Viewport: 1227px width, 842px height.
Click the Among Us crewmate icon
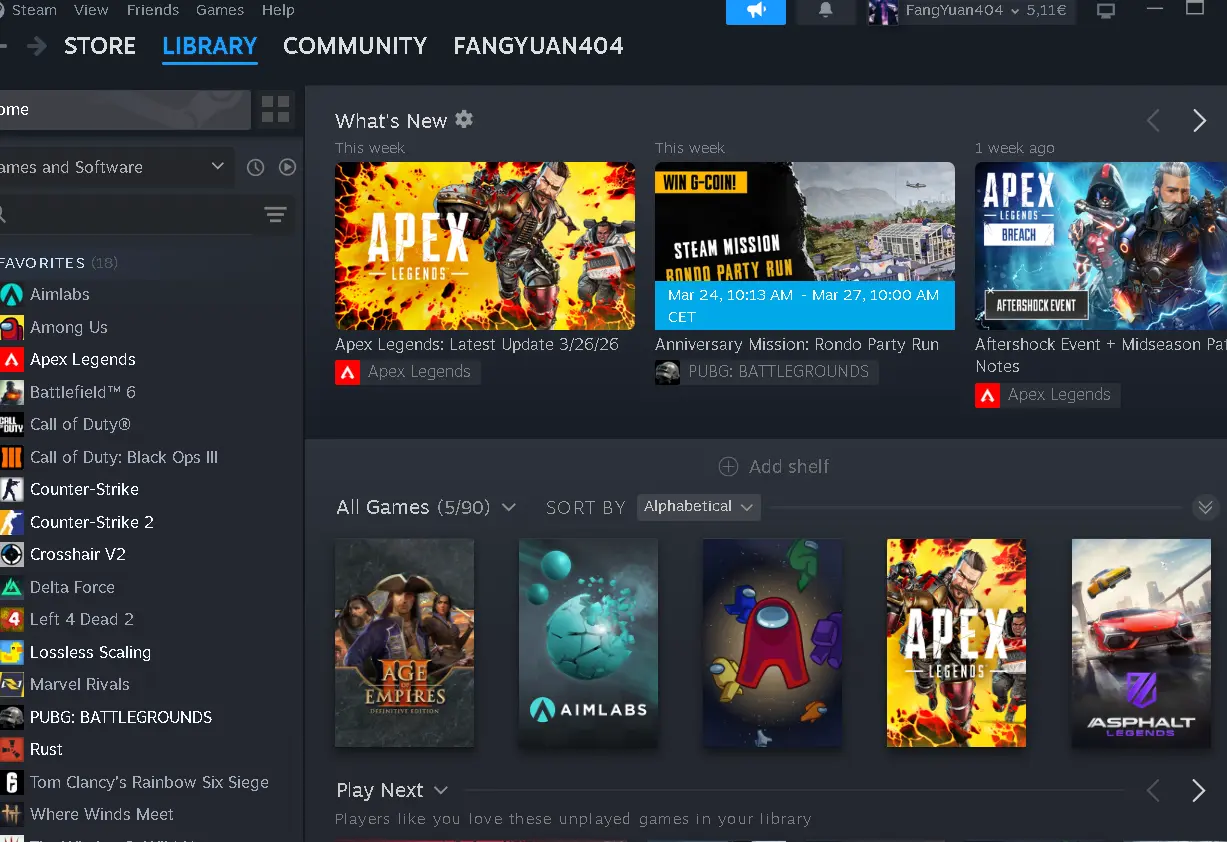point(11,327)
